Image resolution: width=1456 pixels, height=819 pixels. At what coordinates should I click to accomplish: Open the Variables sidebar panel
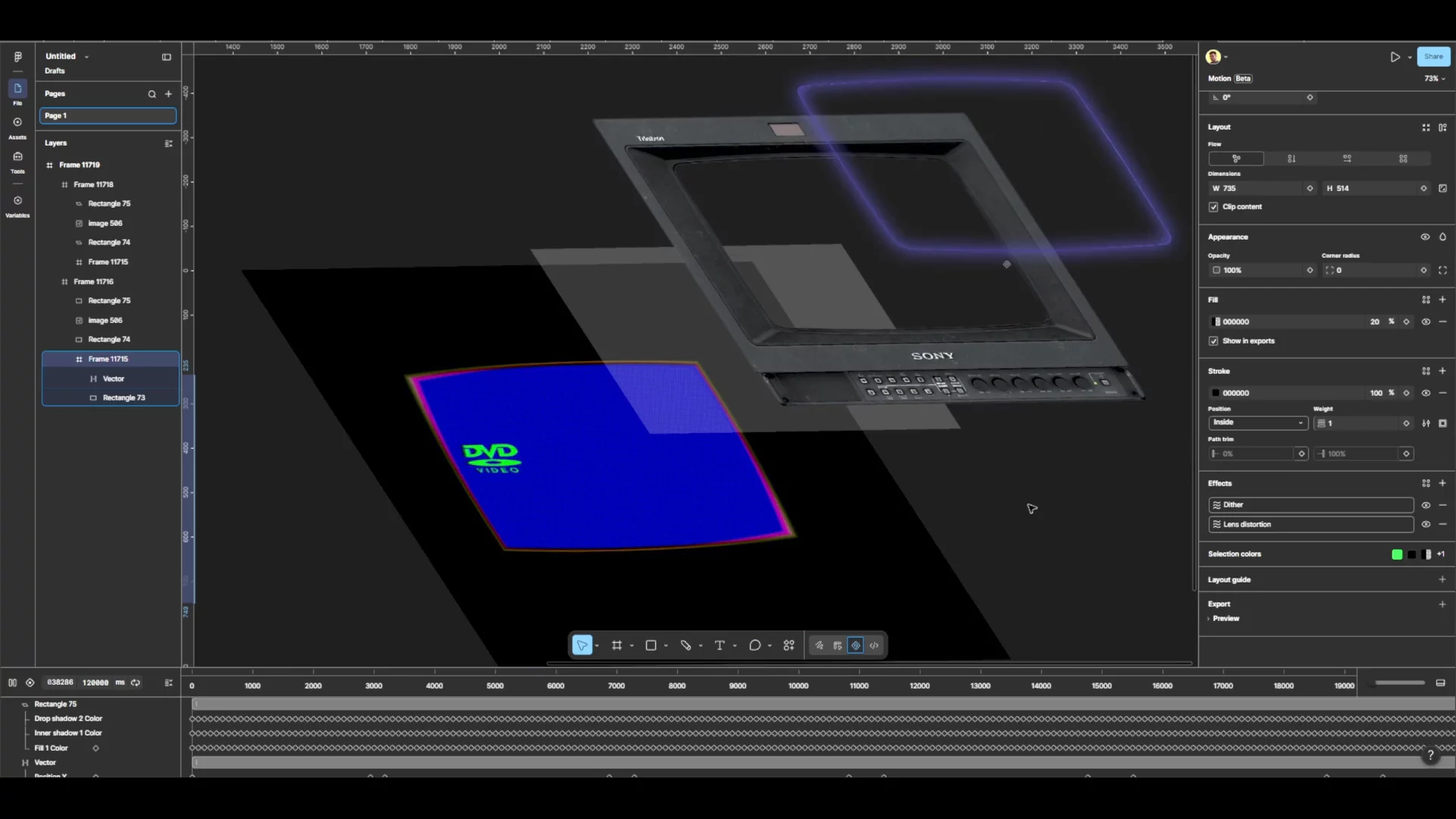point(17,206)
